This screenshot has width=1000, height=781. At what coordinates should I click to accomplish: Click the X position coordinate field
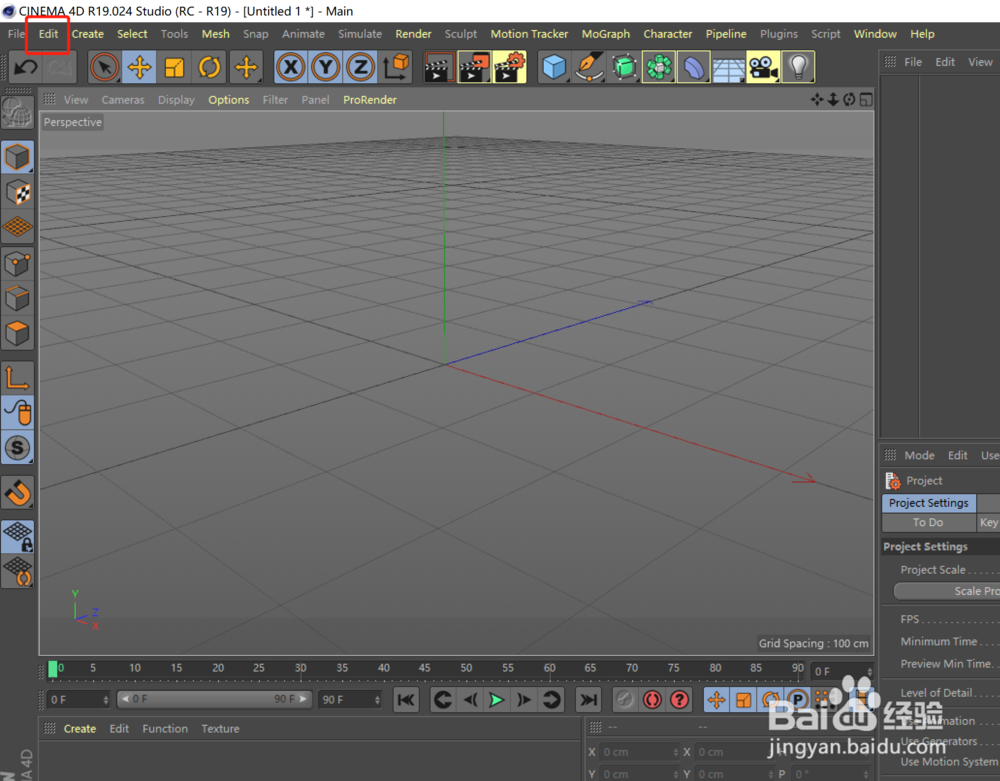point(638,752)
